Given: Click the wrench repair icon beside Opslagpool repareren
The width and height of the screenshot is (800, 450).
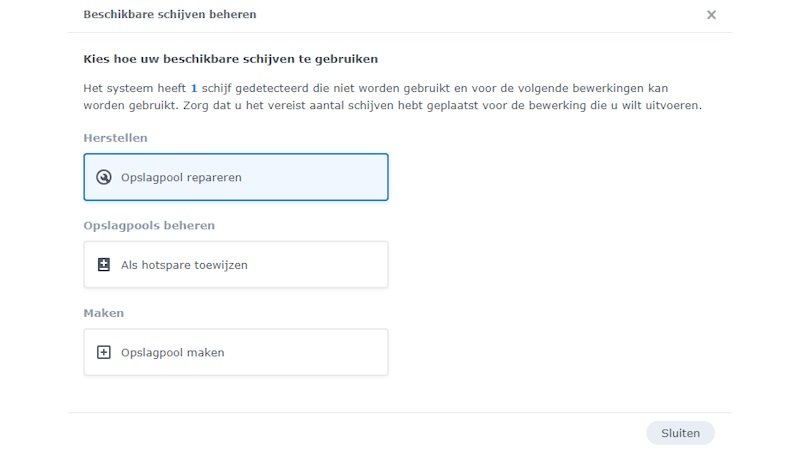Looking at the screenshot, I should (x=104, y=177).
